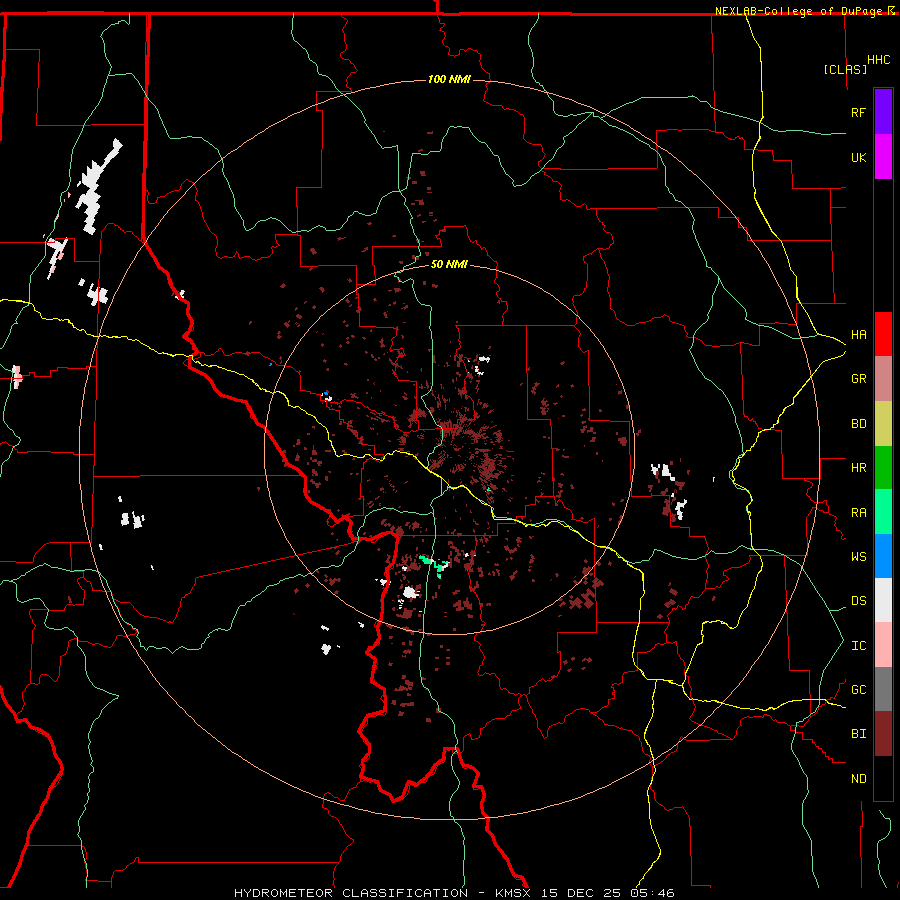
Task: Click the UK magenta legend swatch
Action: 883,157
